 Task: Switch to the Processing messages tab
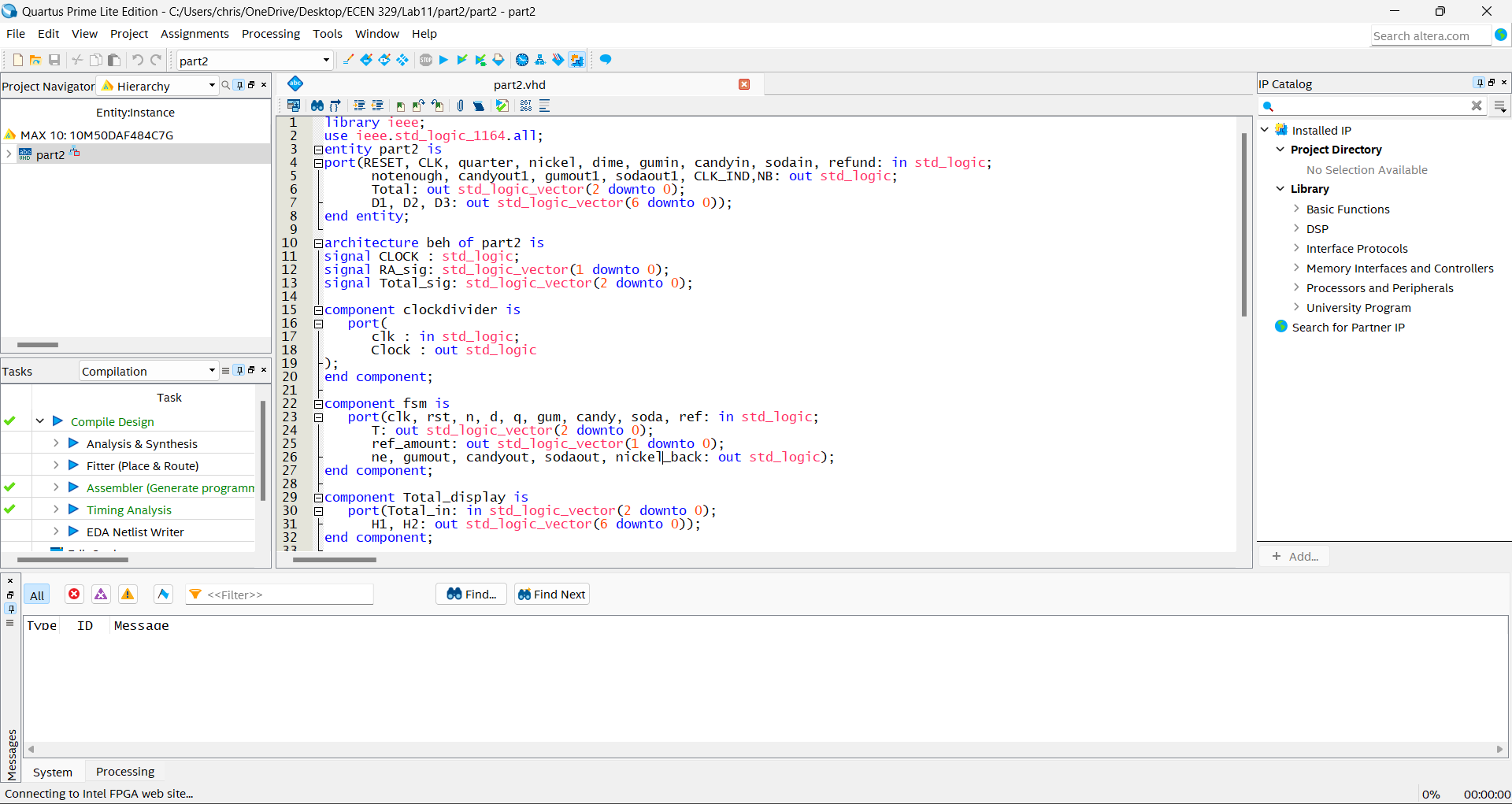tap(125, 772)
